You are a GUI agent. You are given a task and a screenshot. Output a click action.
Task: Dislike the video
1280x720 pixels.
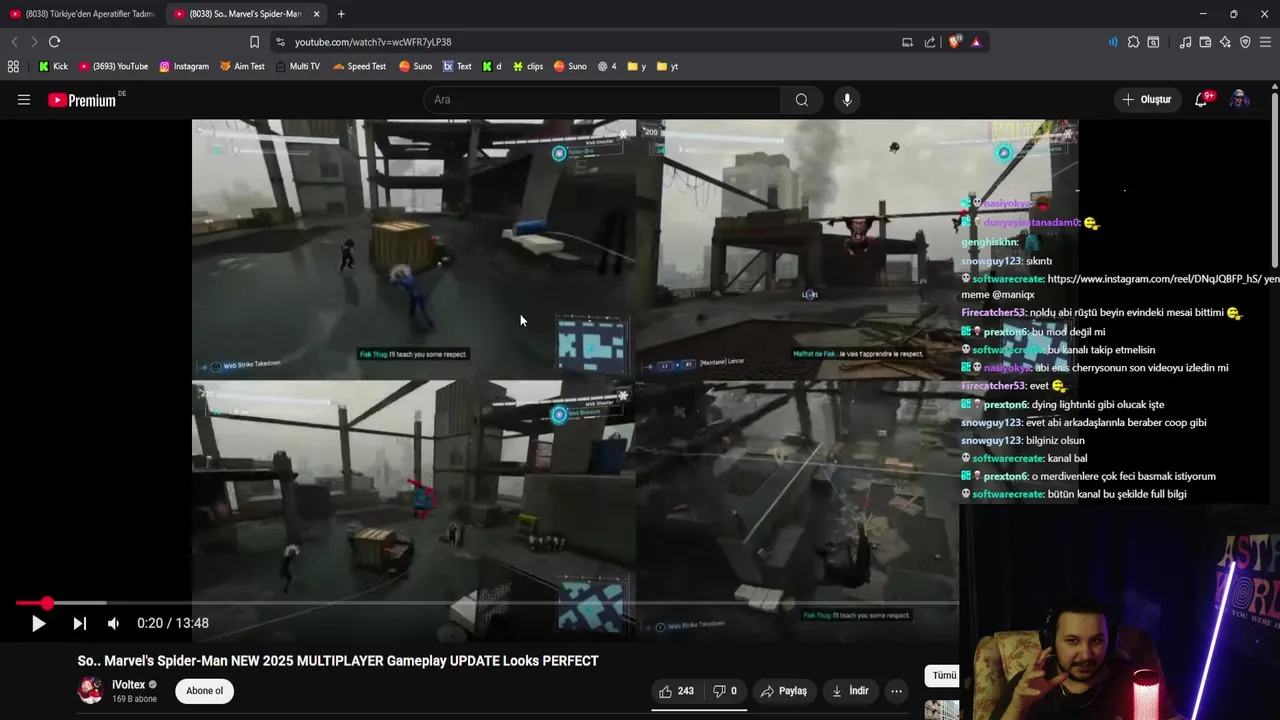click(x=725, y=691)
